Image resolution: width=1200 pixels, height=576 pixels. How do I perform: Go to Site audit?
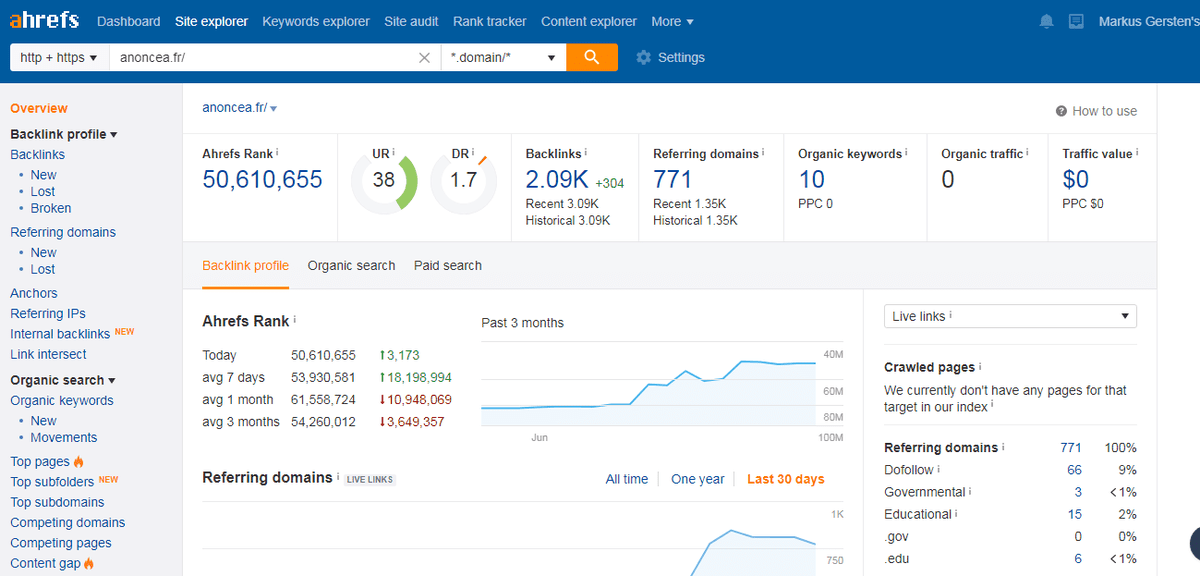[x=411, y=21]
